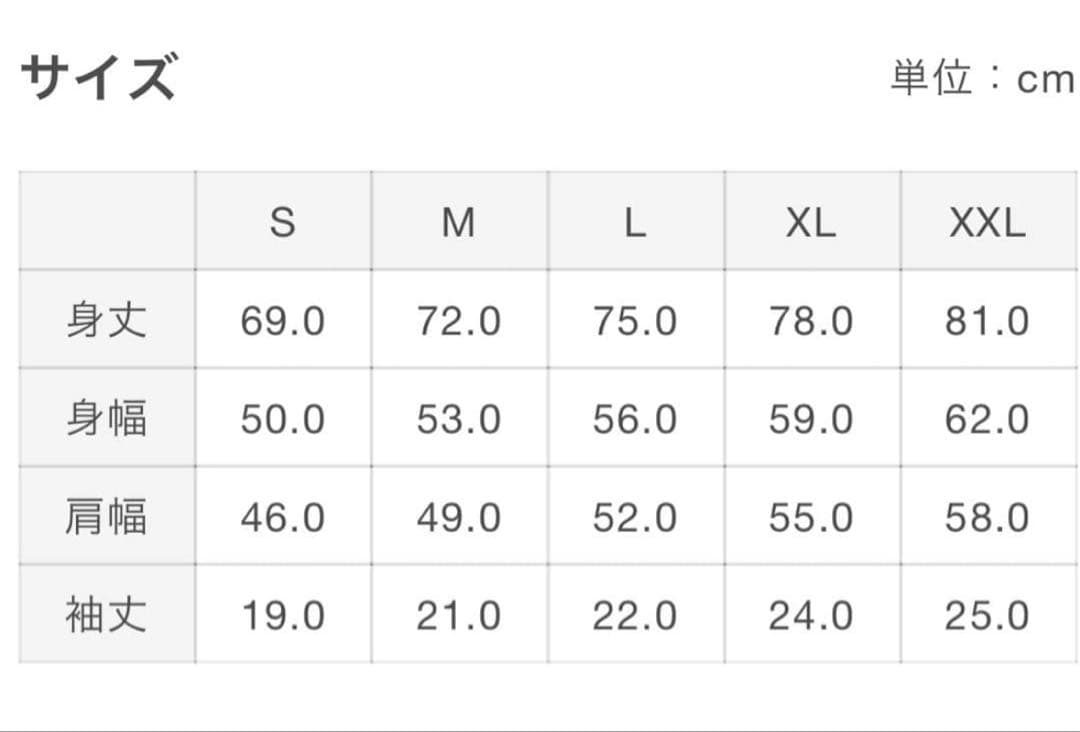
Task: Select the S size column header
Action: (283, 222)
